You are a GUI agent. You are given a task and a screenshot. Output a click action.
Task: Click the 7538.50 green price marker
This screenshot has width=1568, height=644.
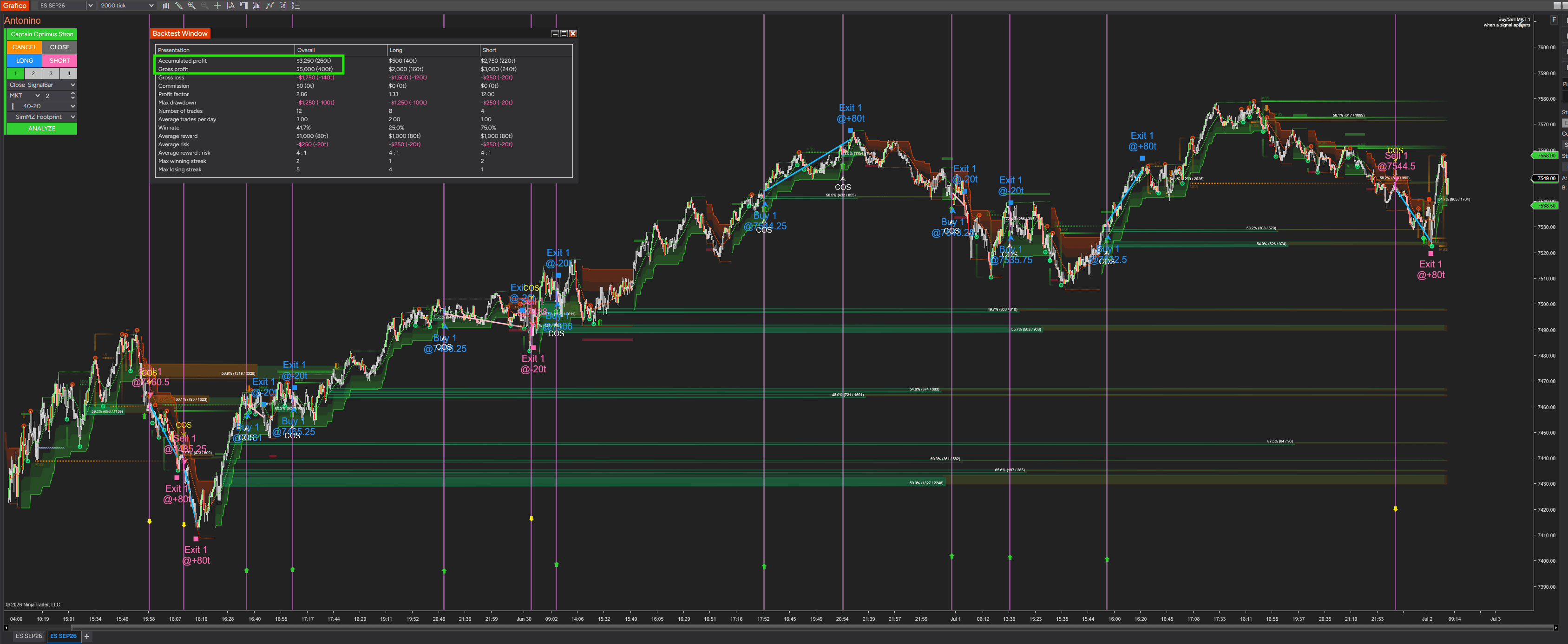[1545, 206]
